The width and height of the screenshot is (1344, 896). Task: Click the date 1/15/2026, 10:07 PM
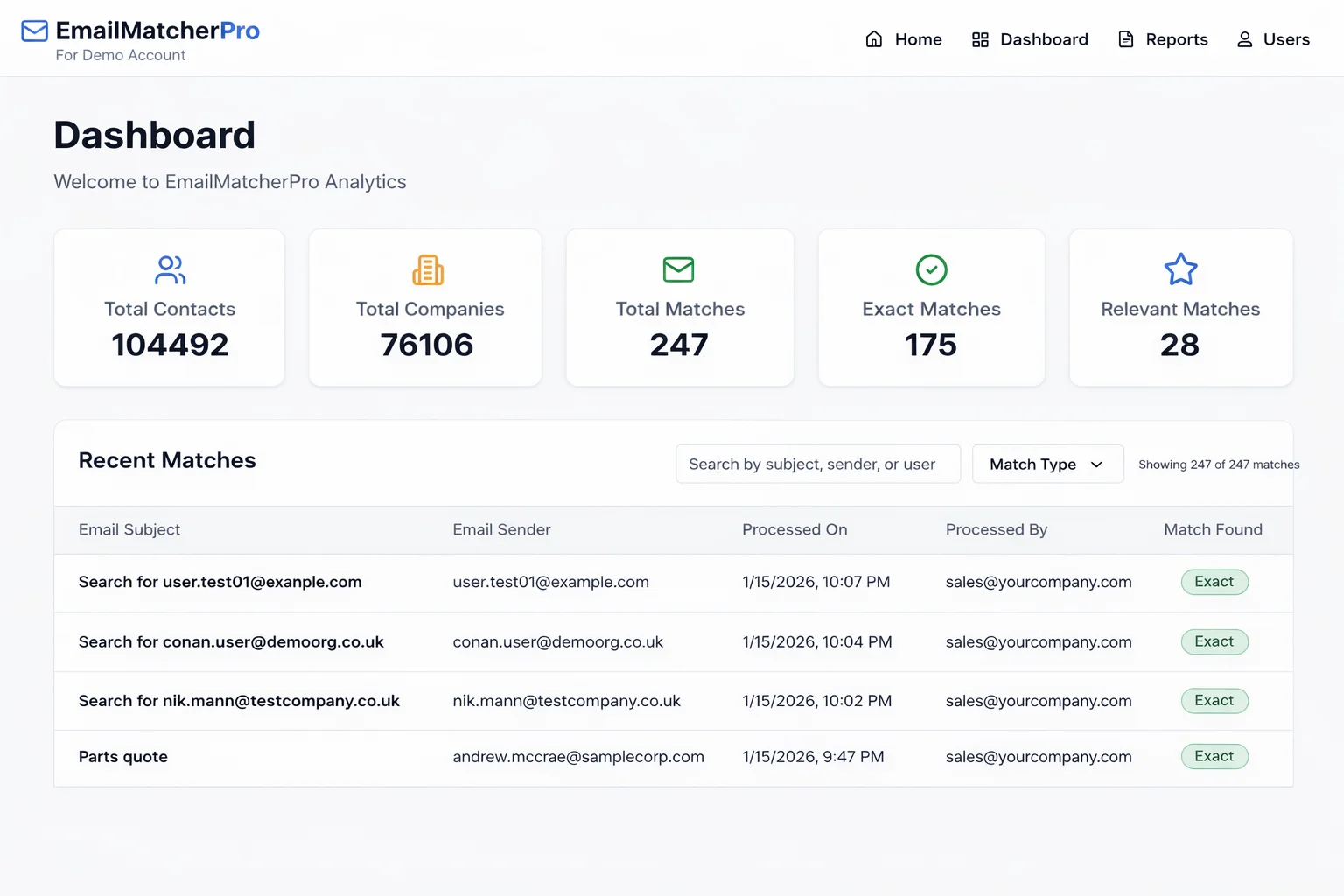[815, 582]
